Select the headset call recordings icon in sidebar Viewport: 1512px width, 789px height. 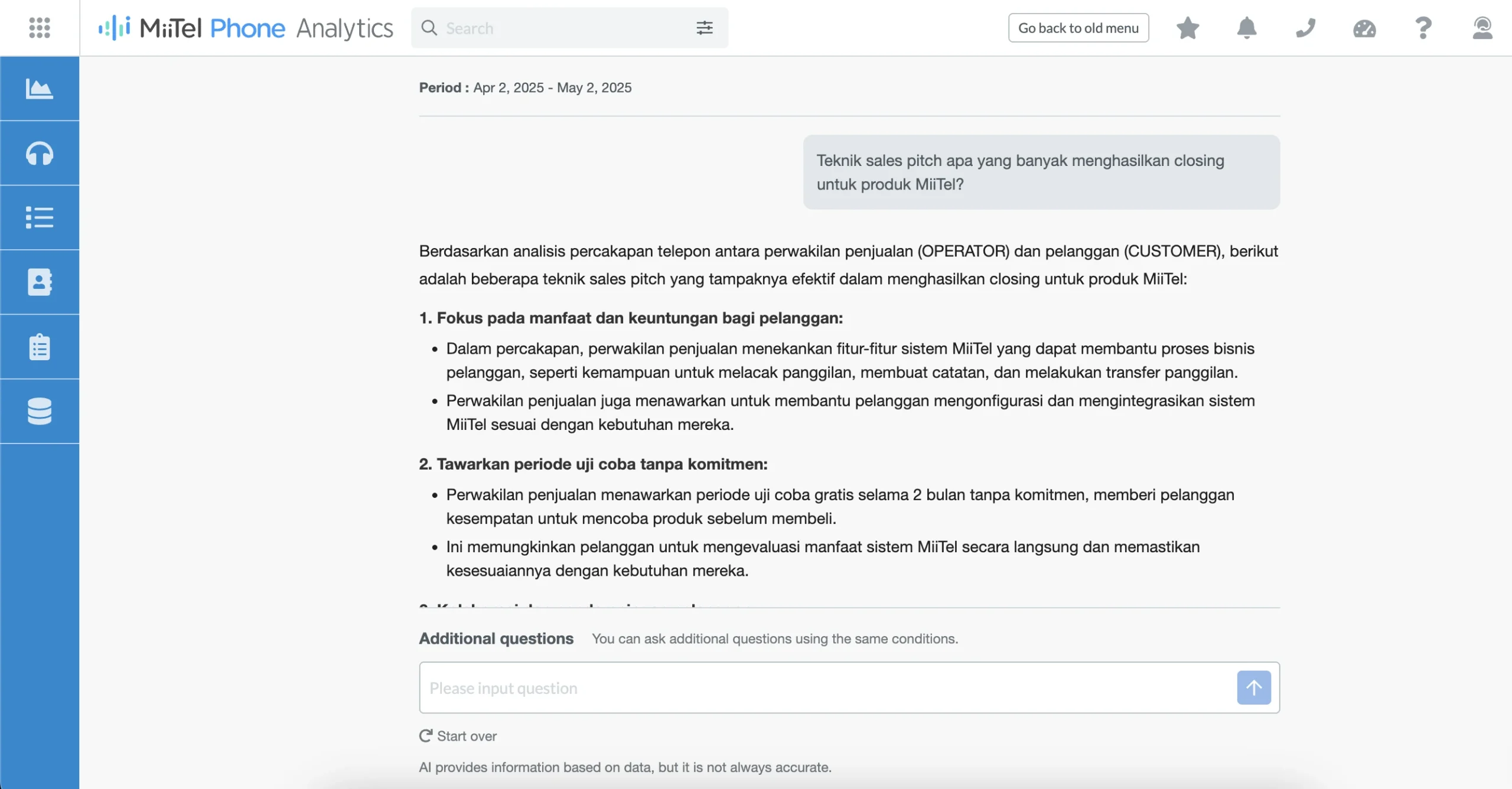[39, 153]
